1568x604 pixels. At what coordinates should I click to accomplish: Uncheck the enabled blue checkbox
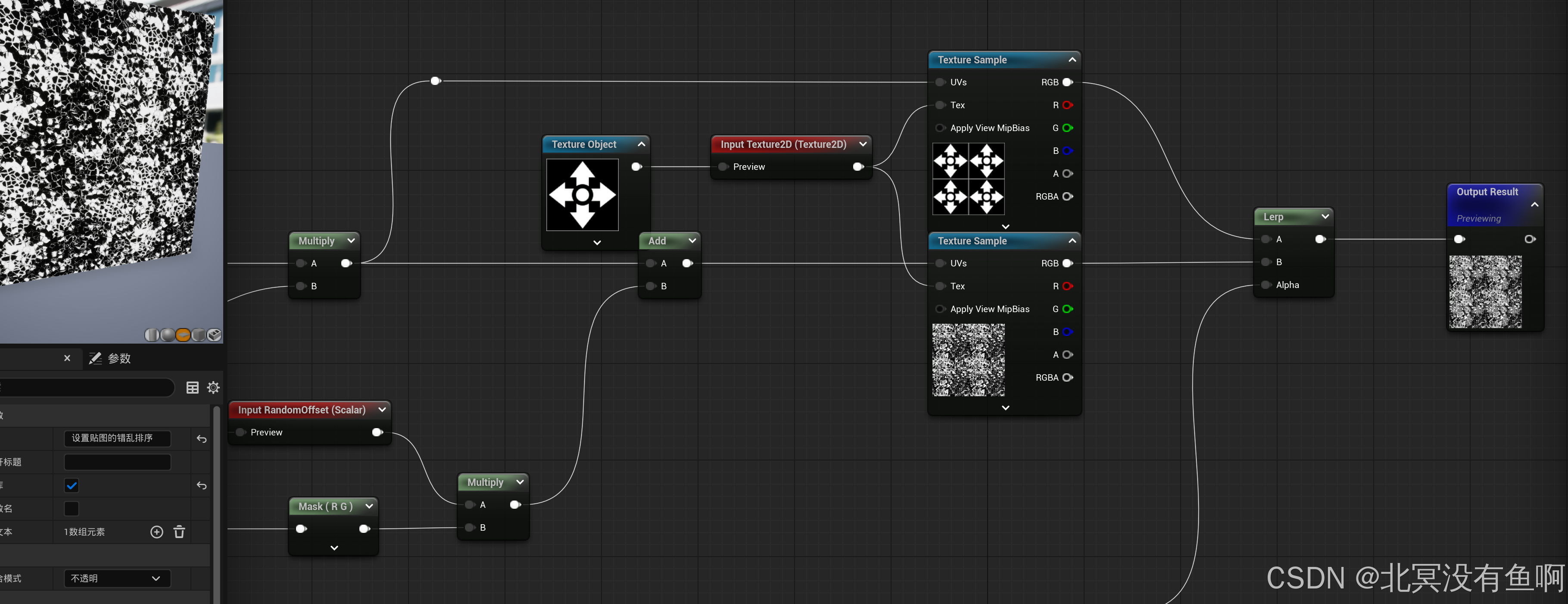(71, 485)
